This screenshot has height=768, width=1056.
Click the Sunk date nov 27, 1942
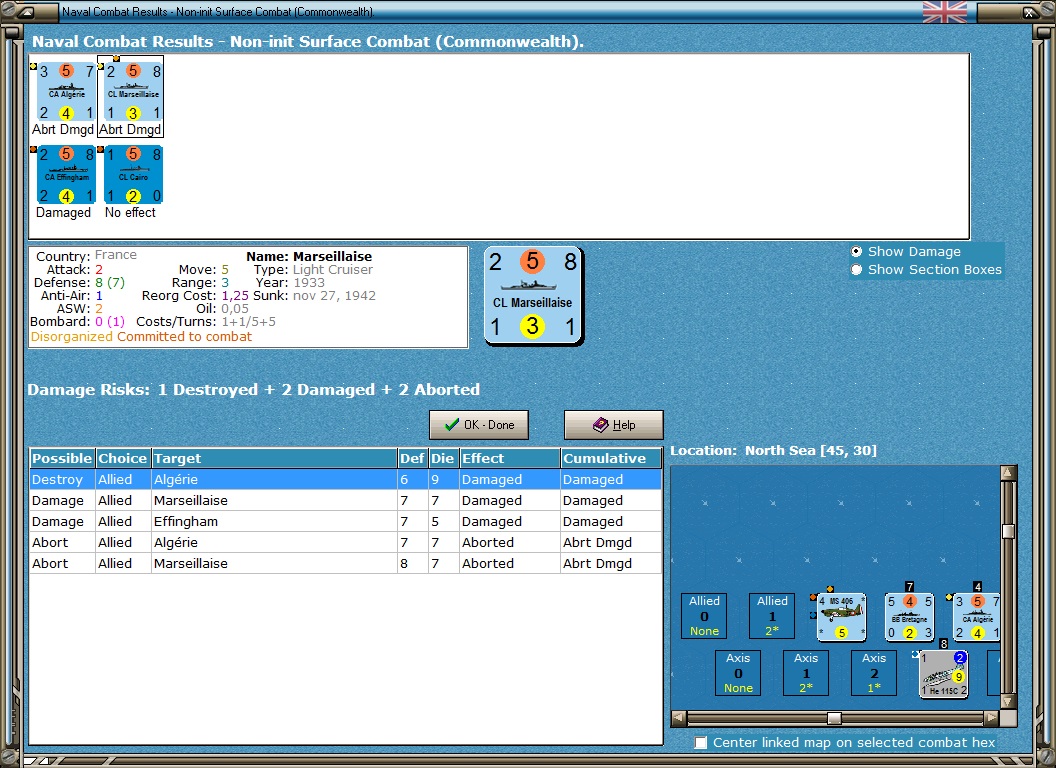pyautogui.click(x=334, y=296)
